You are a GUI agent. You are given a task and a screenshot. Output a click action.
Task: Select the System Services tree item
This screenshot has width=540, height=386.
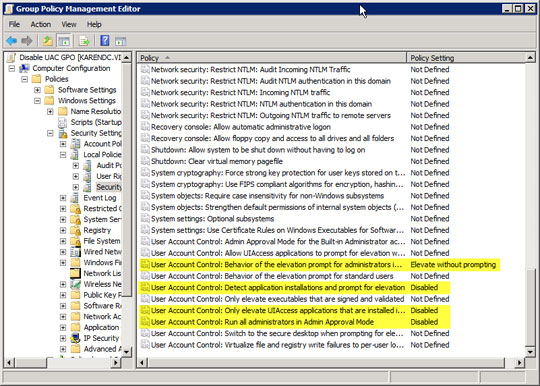click(x=102, y=219)
